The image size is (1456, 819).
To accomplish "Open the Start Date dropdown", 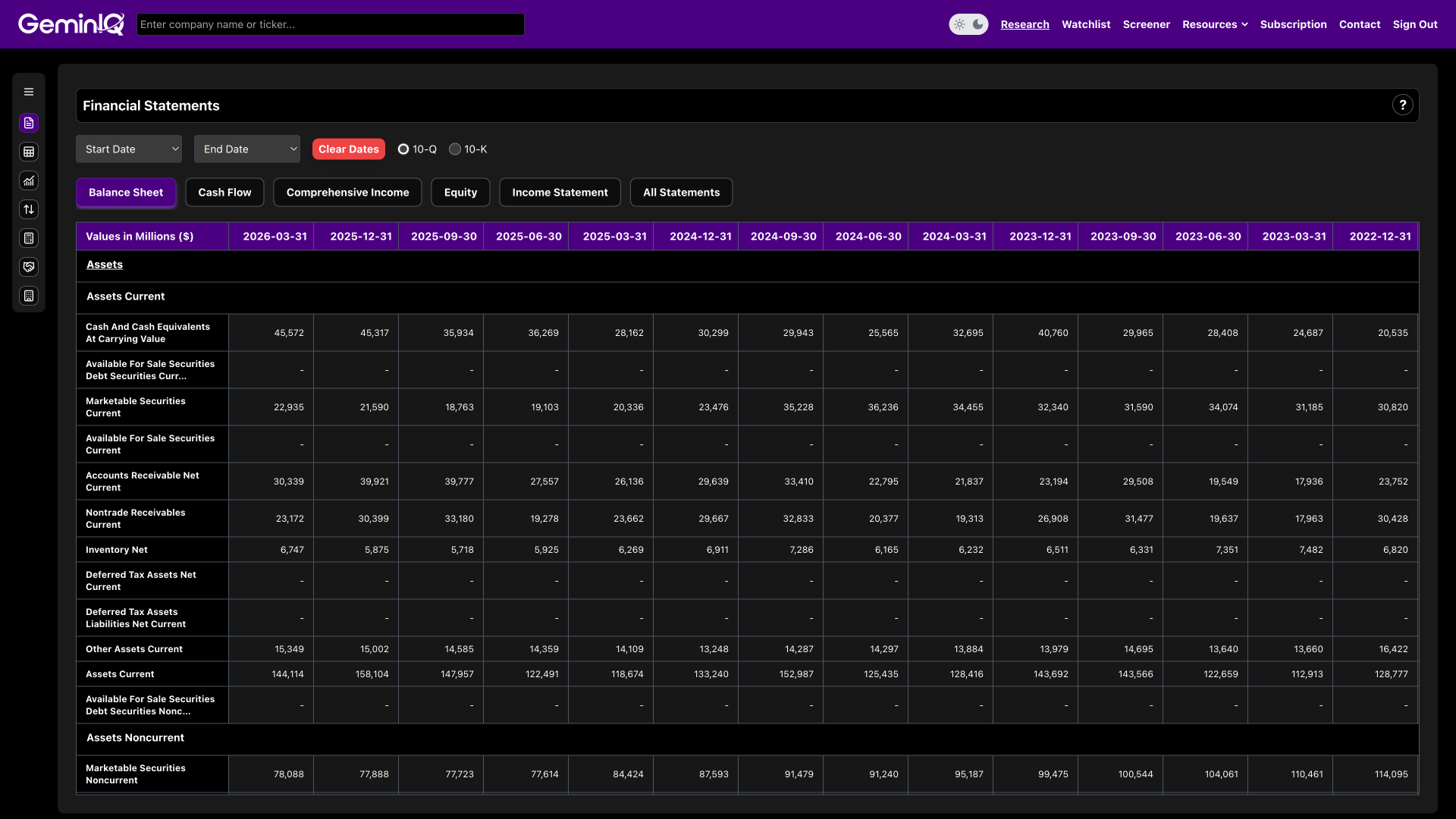I will [x=129, y=149].
